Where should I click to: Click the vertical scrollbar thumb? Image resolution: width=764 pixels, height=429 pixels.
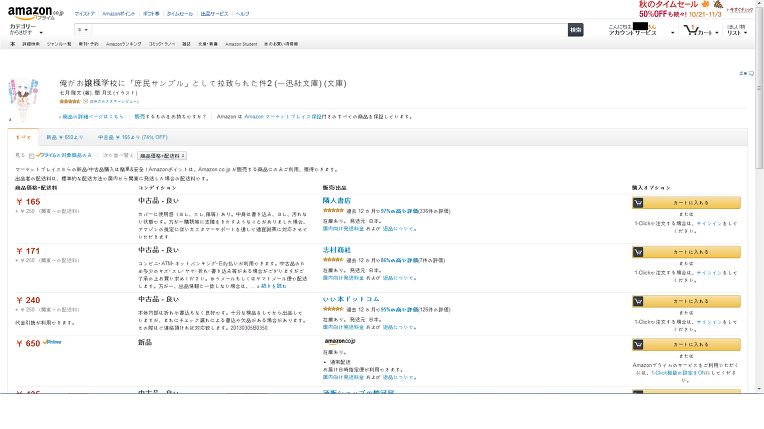coord(760,88)
